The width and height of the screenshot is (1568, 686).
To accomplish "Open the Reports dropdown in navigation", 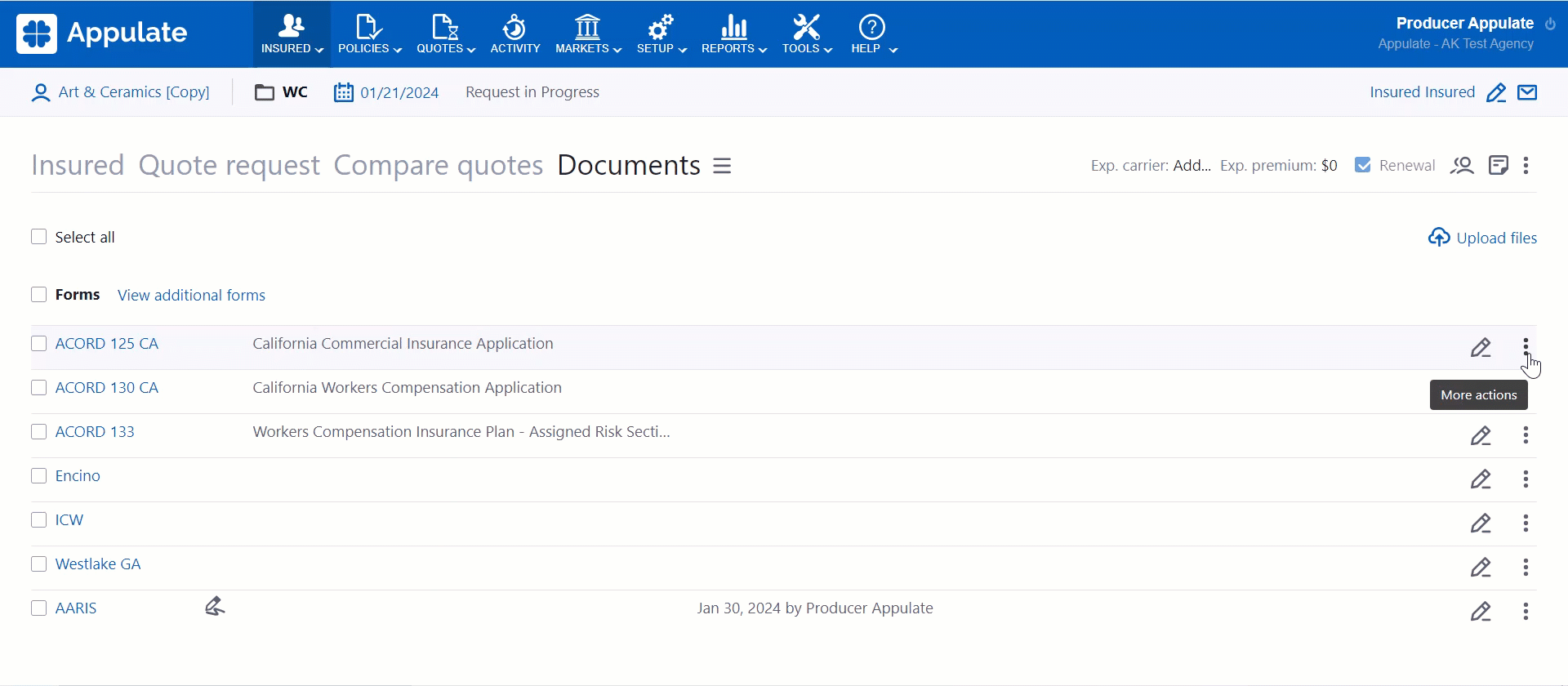I will pos(733,34).
